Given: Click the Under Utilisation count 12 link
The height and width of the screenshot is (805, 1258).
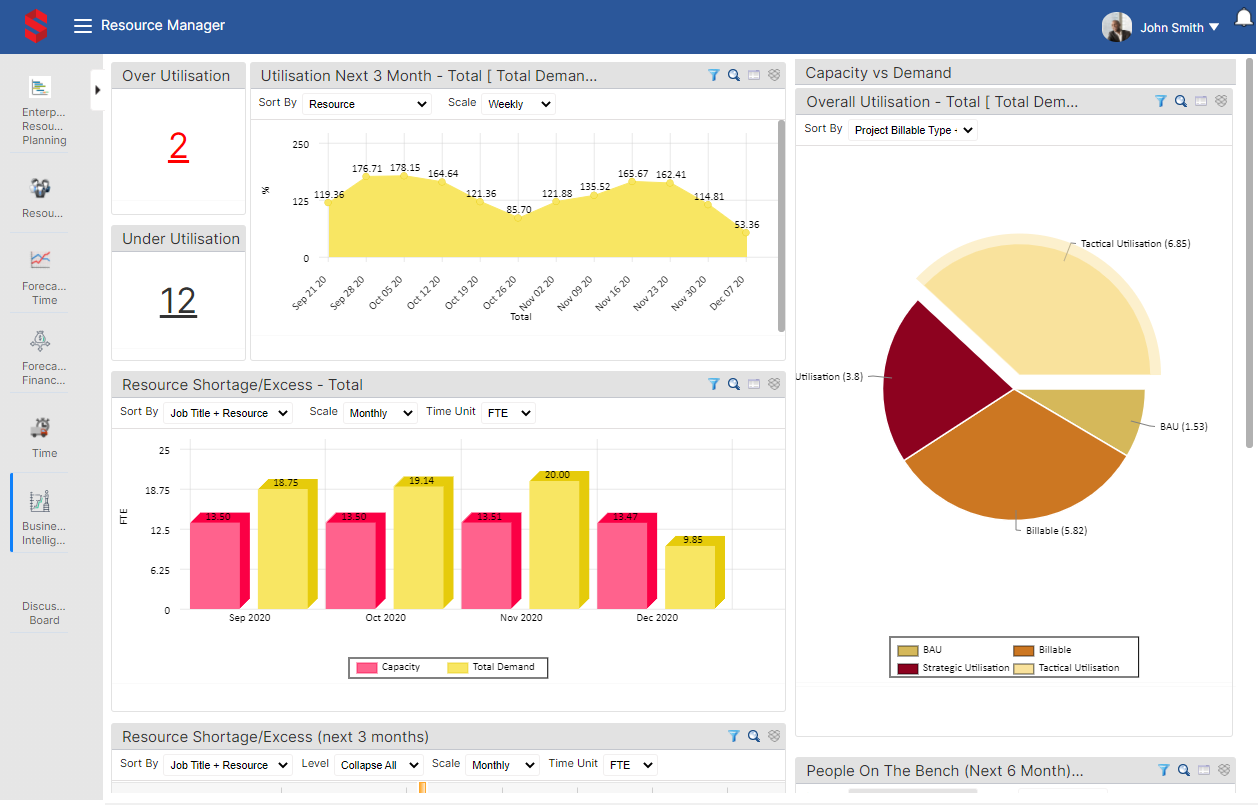Looking at the screenshot, I should (x=178, y=301).
